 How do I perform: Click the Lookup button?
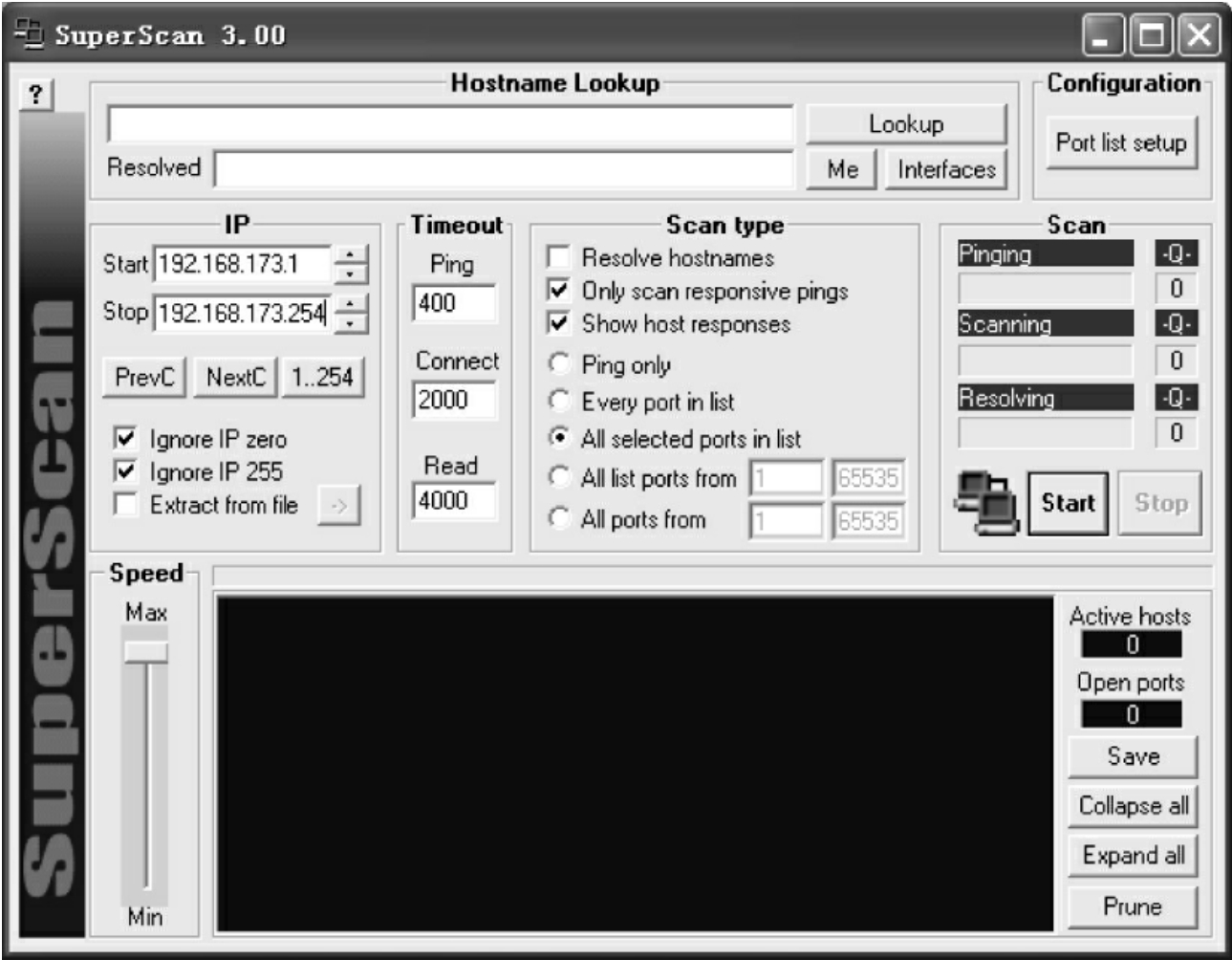coord(906,124)
